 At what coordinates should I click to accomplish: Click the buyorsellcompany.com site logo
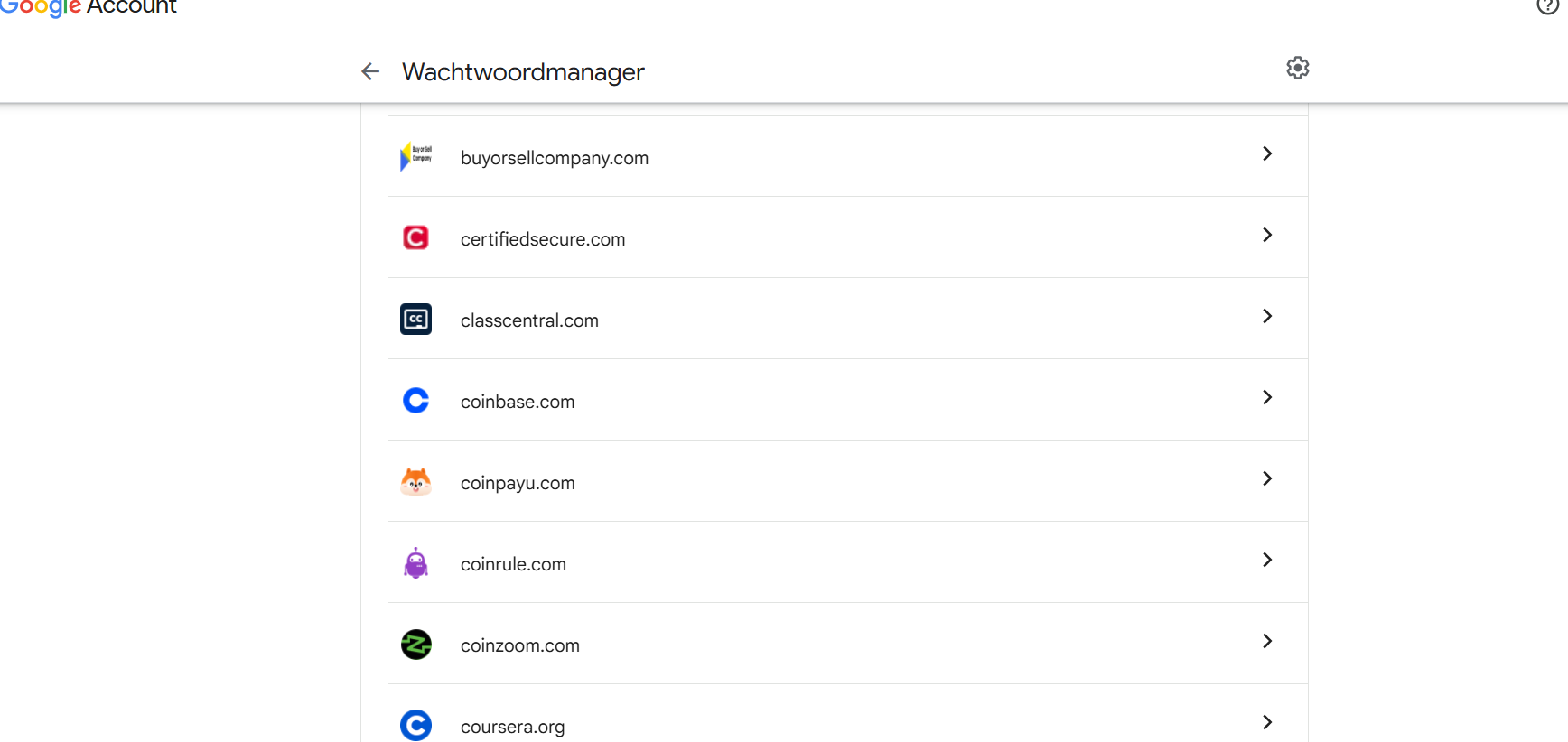click(415, 157)
